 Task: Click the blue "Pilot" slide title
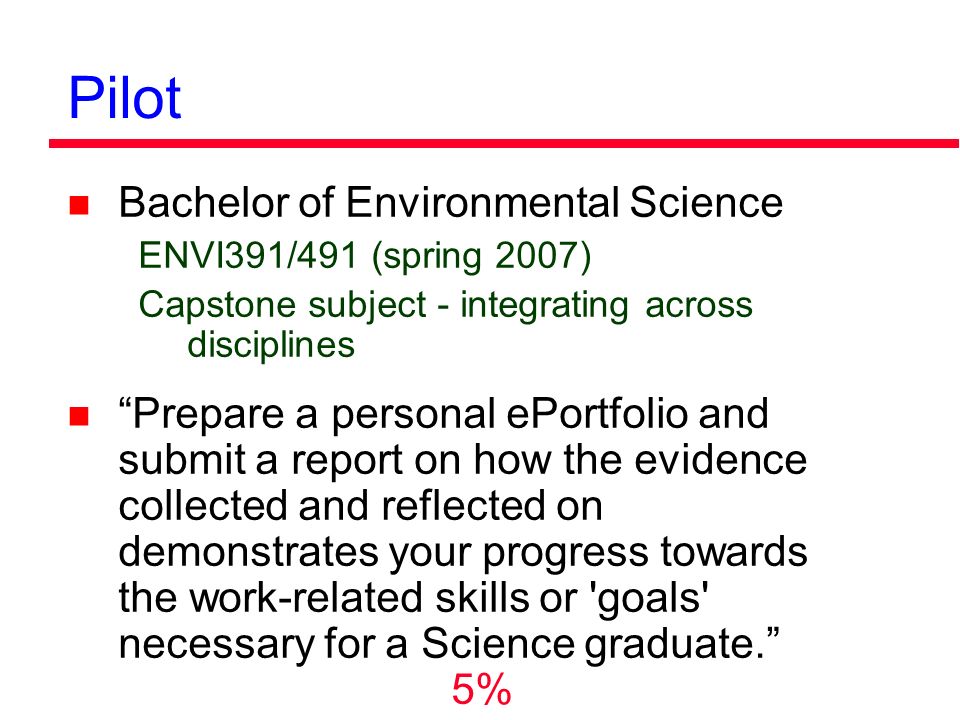click(x=125, y=98)
